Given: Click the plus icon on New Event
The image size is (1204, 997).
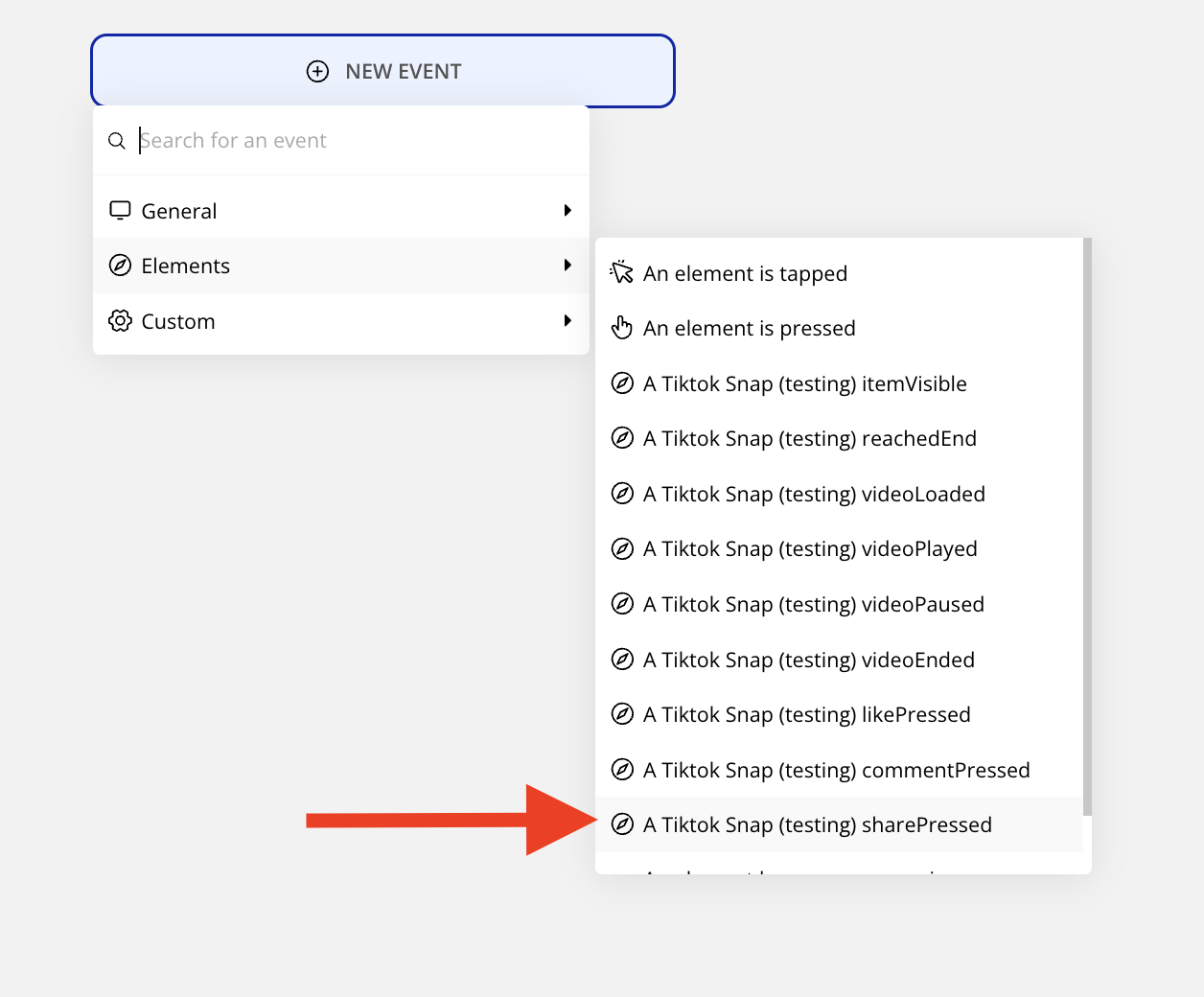Looking at the screenshot, I should 317,72.
